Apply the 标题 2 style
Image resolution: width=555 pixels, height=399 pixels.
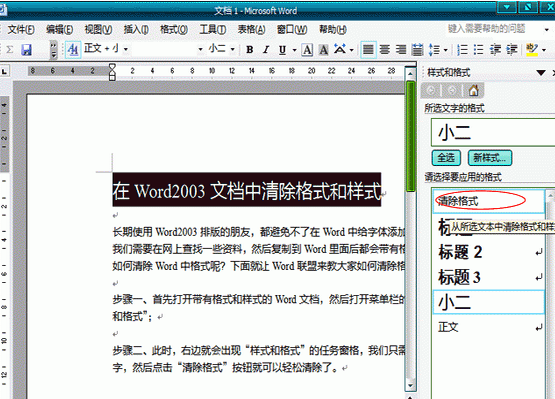pos(488,252)
